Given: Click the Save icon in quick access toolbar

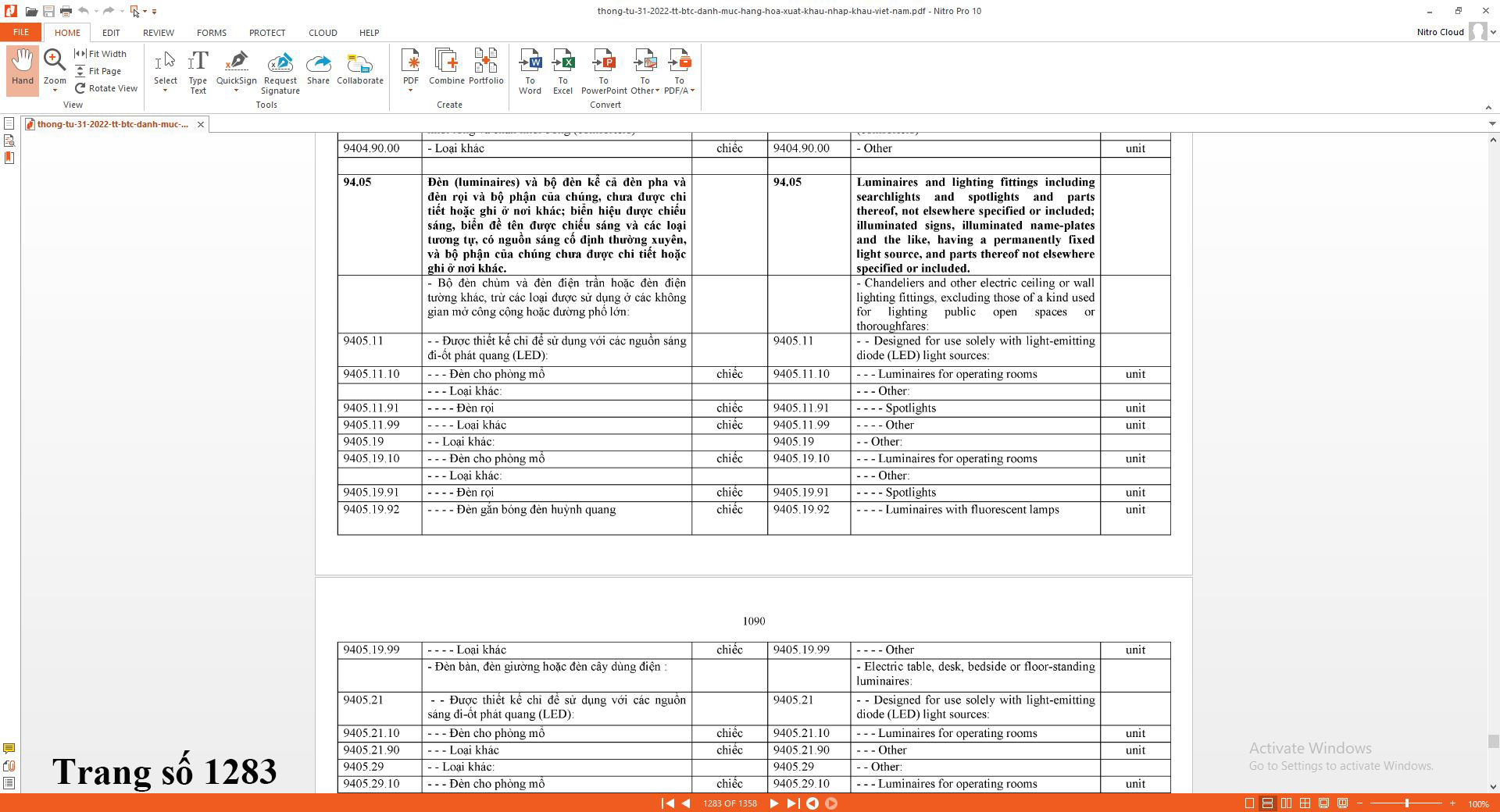Looking at the screenshot, I should (48, 11).
